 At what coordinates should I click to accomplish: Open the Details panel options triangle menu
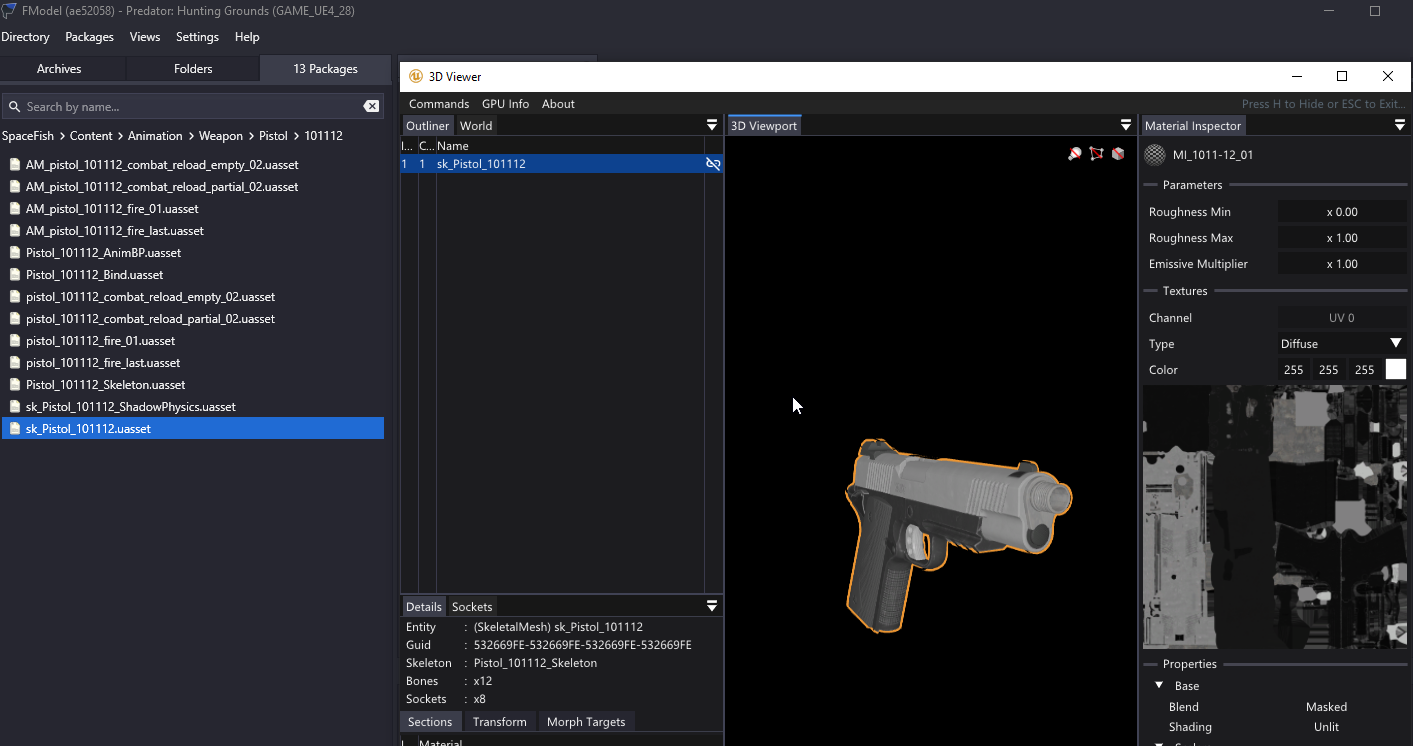(x=712, y=607)
